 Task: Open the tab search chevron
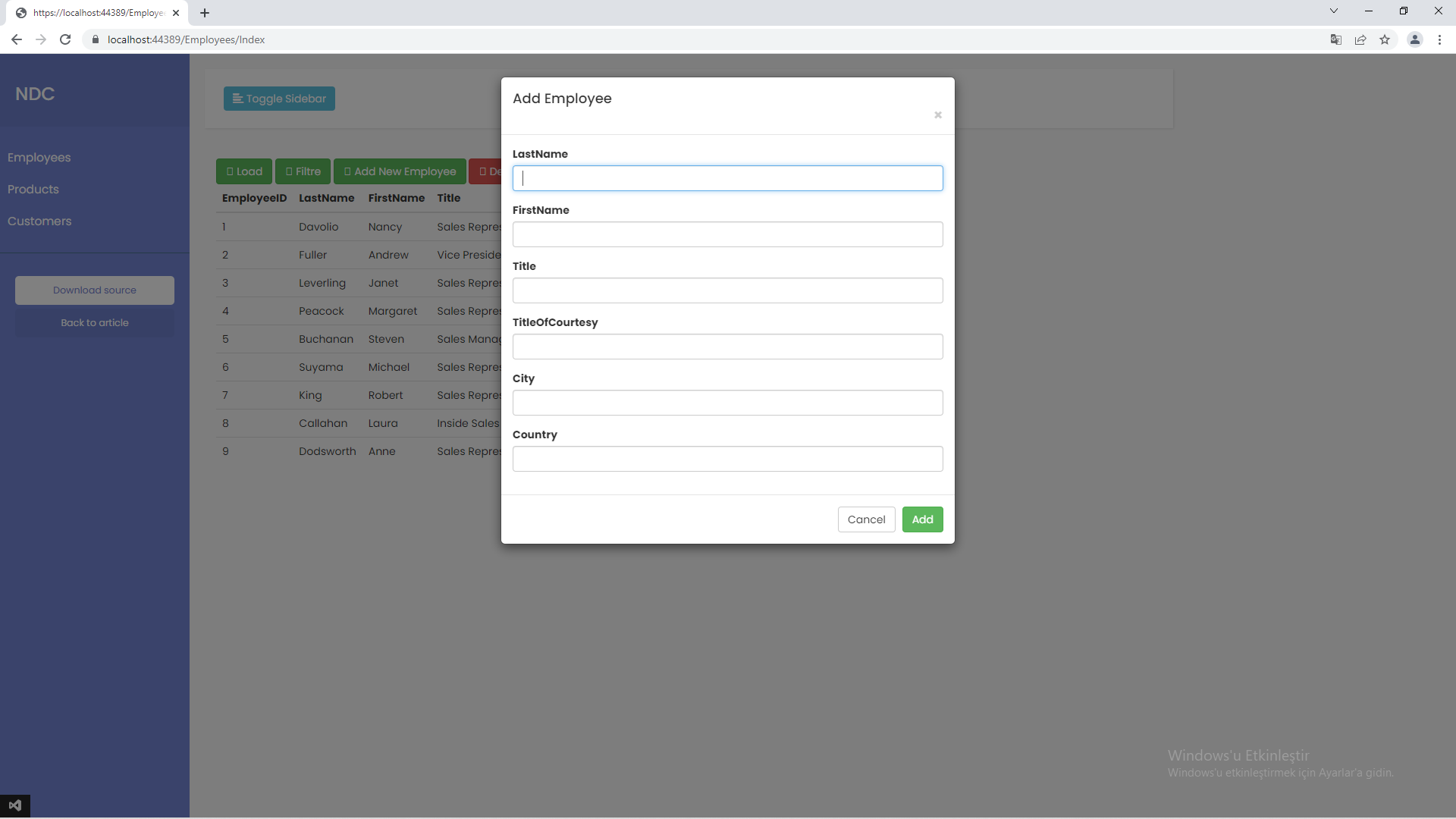[1333, 11]
